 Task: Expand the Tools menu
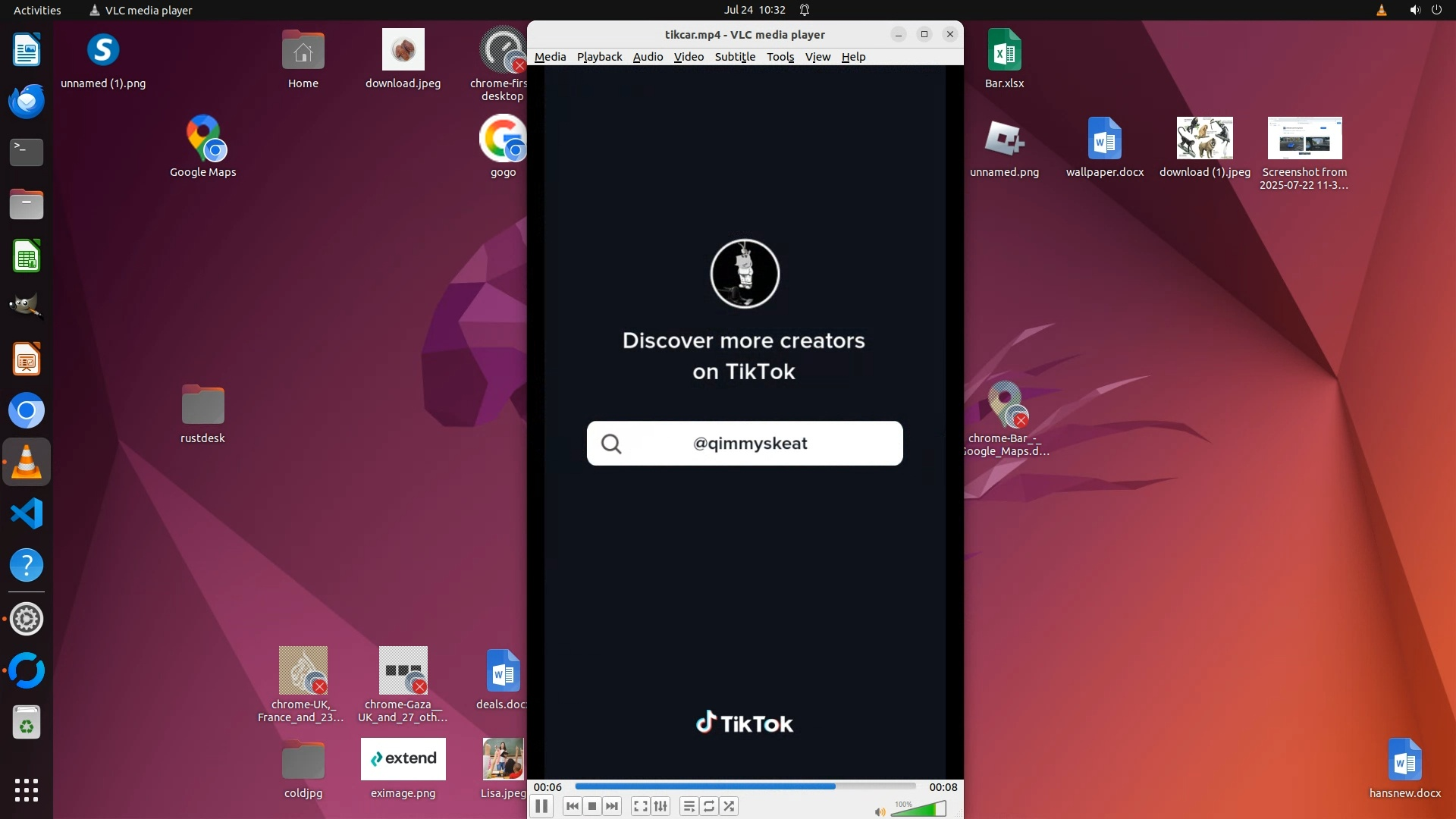point(780,57)
